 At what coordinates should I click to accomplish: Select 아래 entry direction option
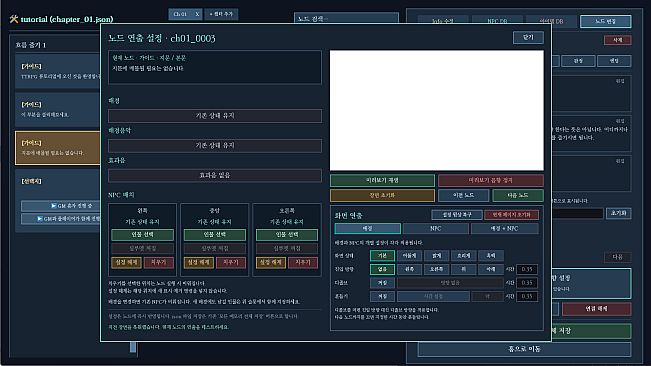pos(491,269)
